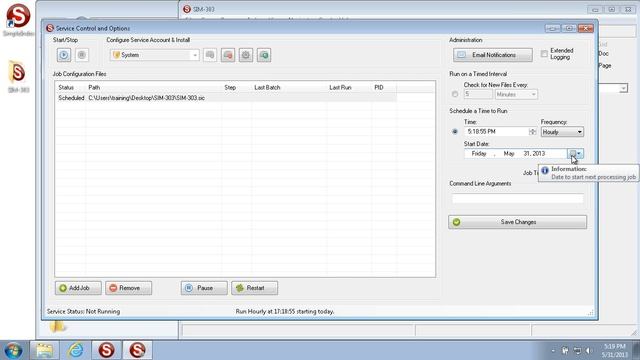Select the Check for New Files Every radio button
Image resolution: width=640 pixels, height=360 pixels.
click(455, 94)
